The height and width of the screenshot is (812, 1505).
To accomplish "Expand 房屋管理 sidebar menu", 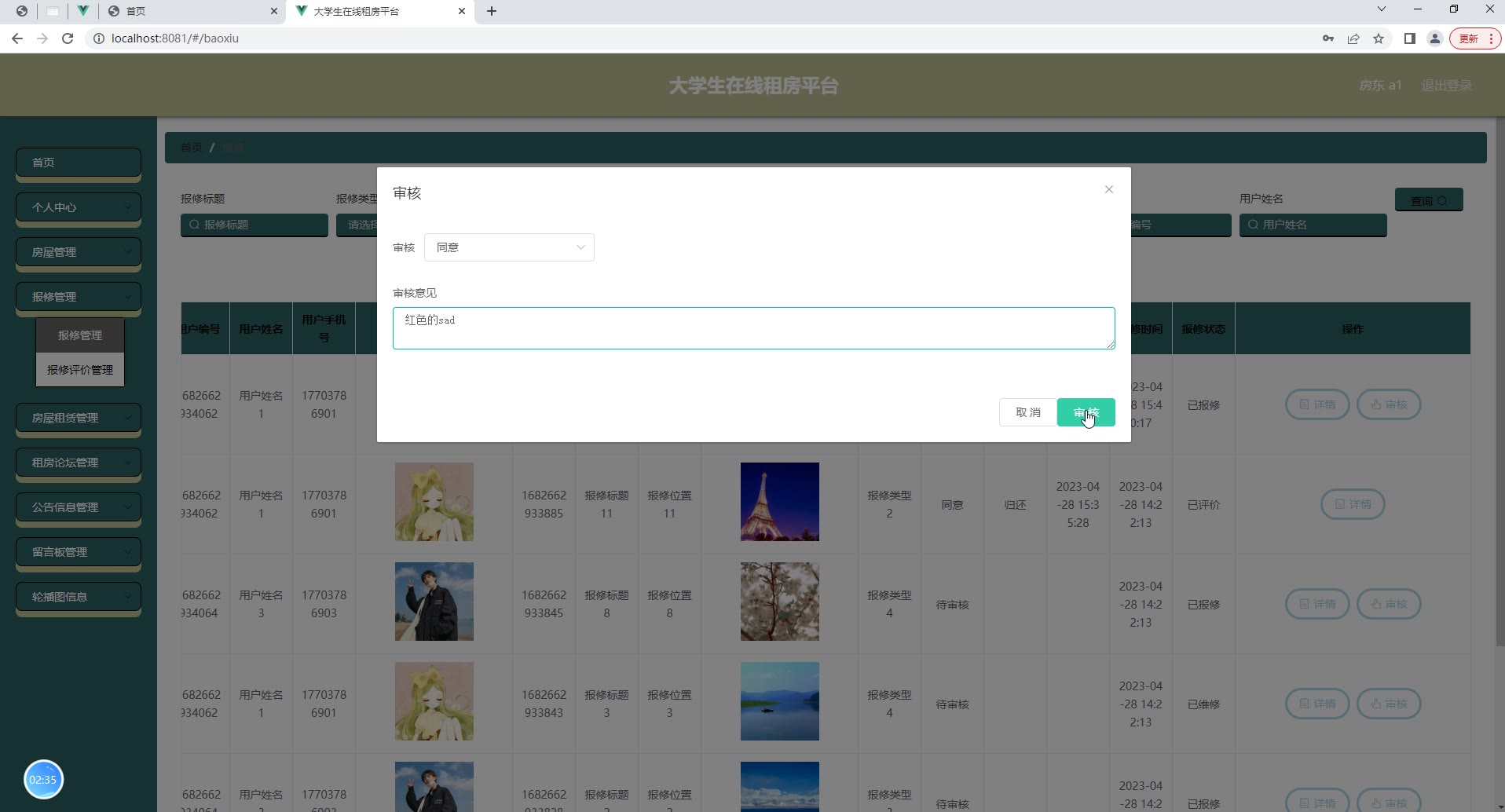I will tap(79, 252).
